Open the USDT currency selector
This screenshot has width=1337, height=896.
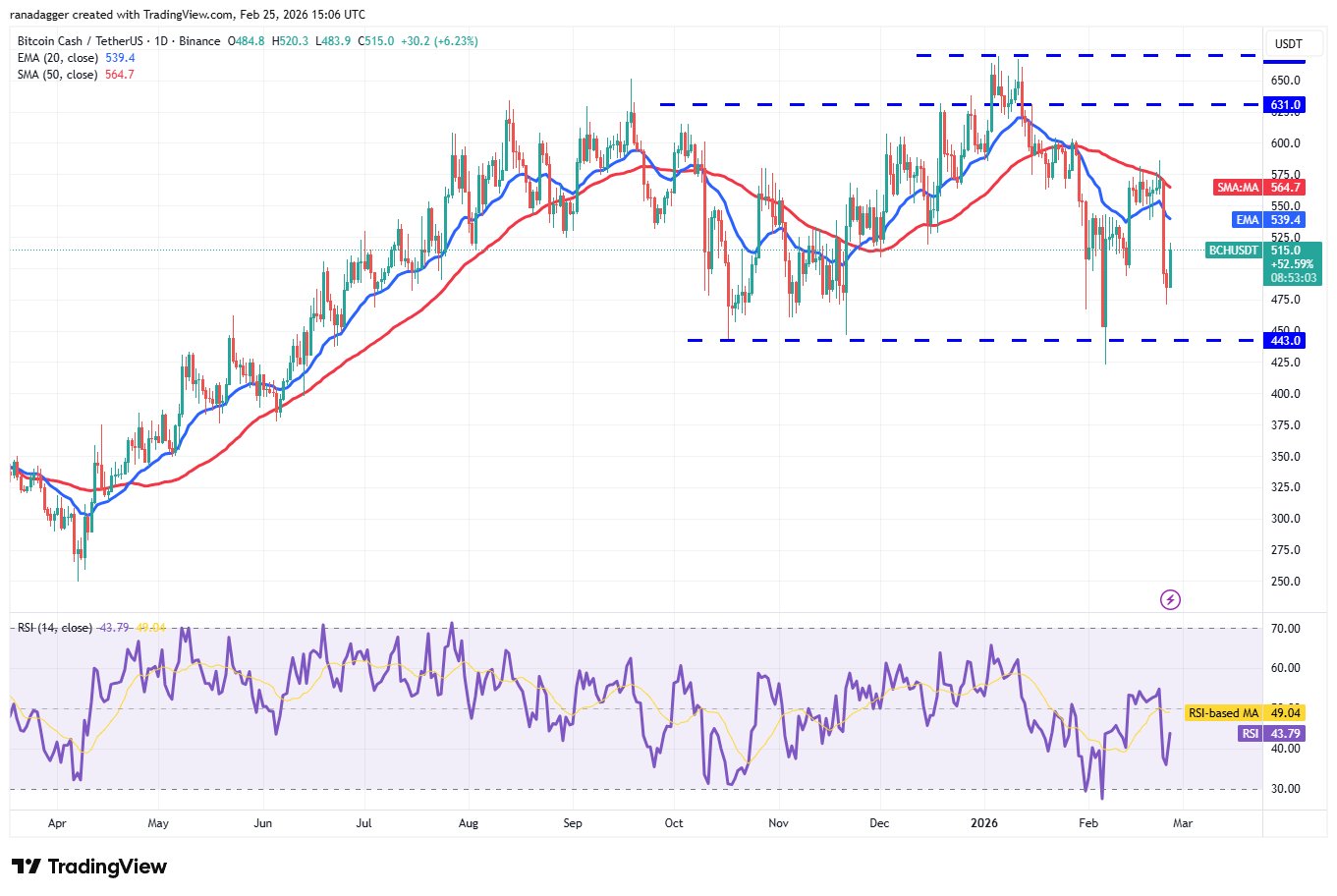pyautogui.click(x=1288, y=44)
